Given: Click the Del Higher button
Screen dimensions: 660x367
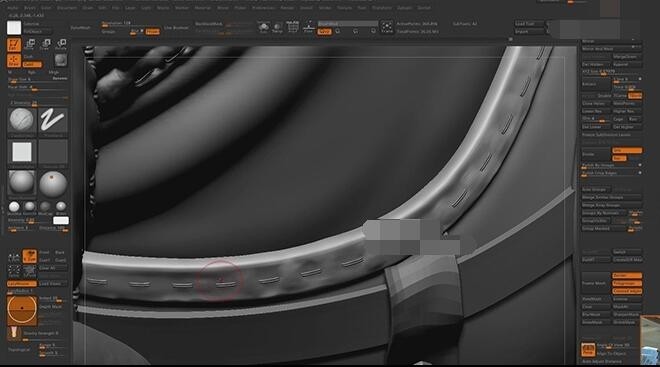Looking at the screenshot, I should pyautogui.click(x=627, y=127).
